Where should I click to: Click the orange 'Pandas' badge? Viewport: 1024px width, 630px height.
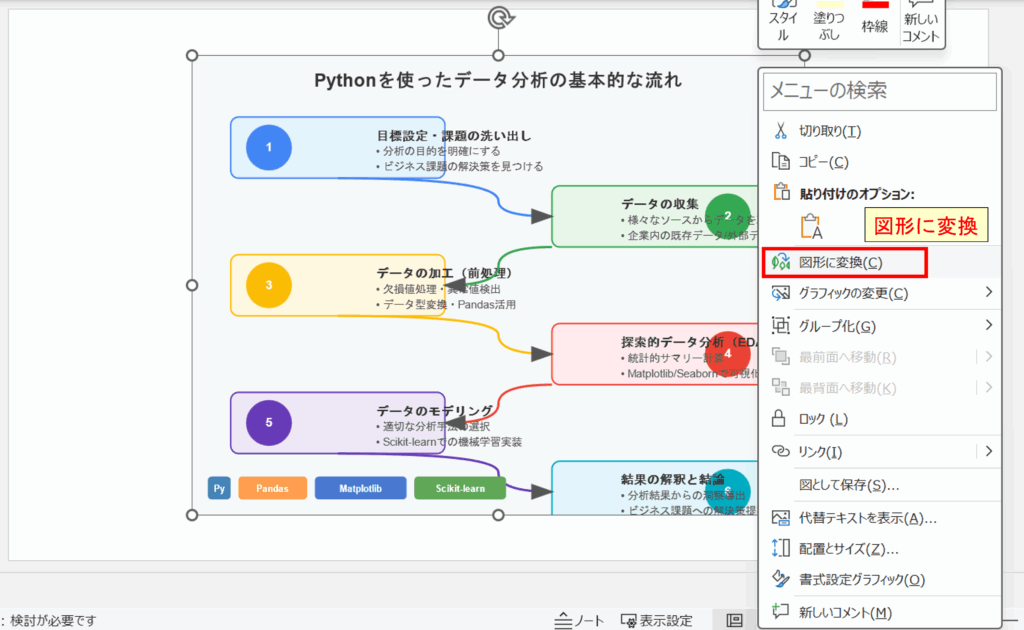point(272,488)
